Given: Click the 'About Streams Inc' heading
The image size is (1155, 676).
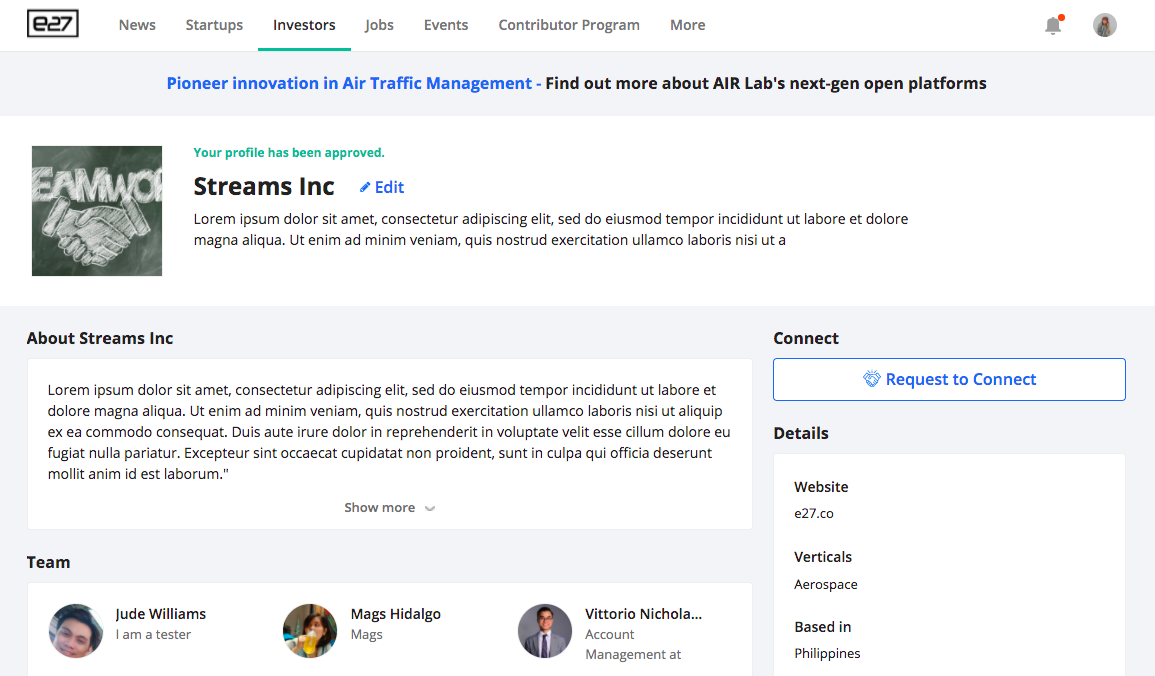Looking at the screenshot, I should 100,338.
